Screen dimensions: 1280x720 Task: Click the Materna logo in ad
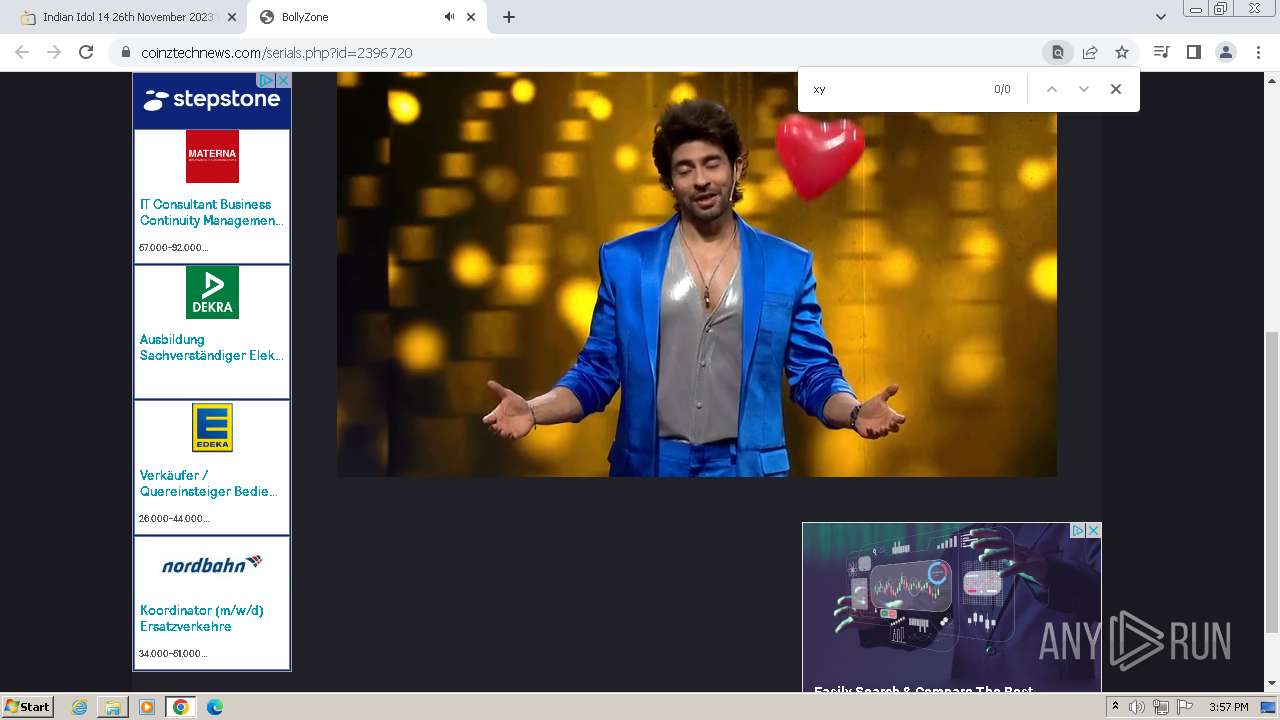(212, 156)
